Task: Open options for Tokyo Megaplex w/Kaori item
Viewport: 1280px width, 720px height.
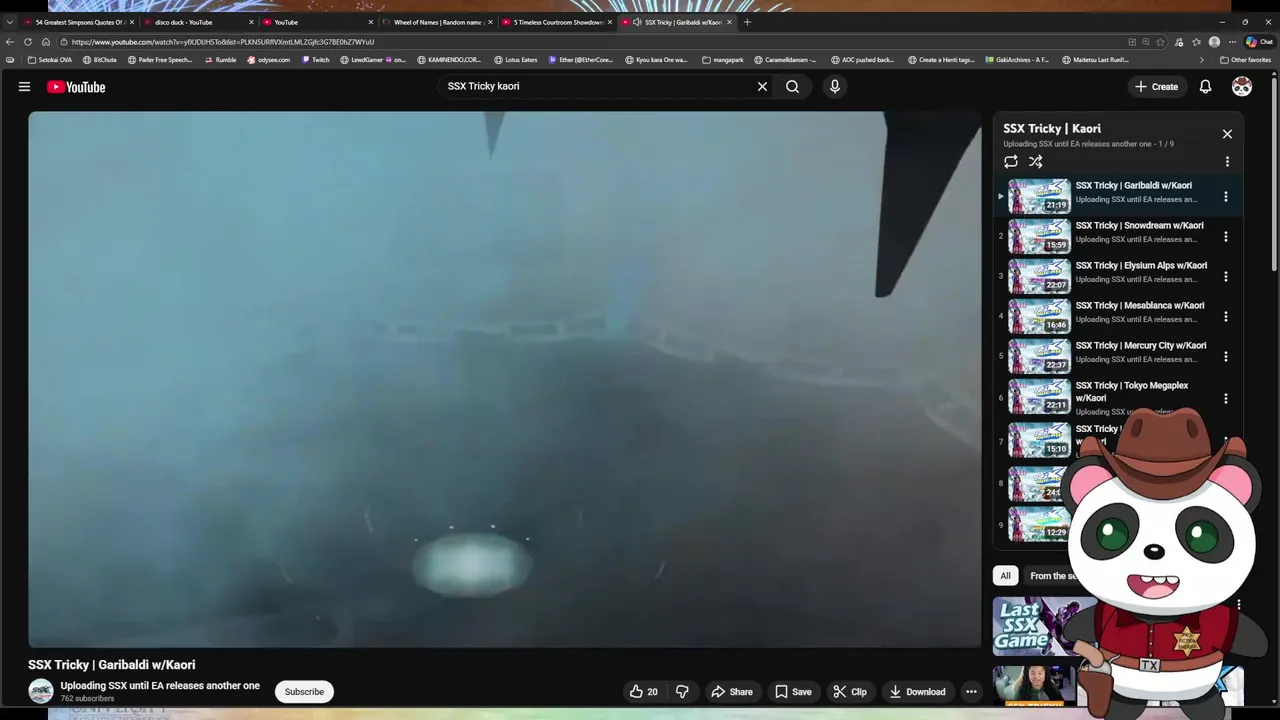Action: 1226,398
